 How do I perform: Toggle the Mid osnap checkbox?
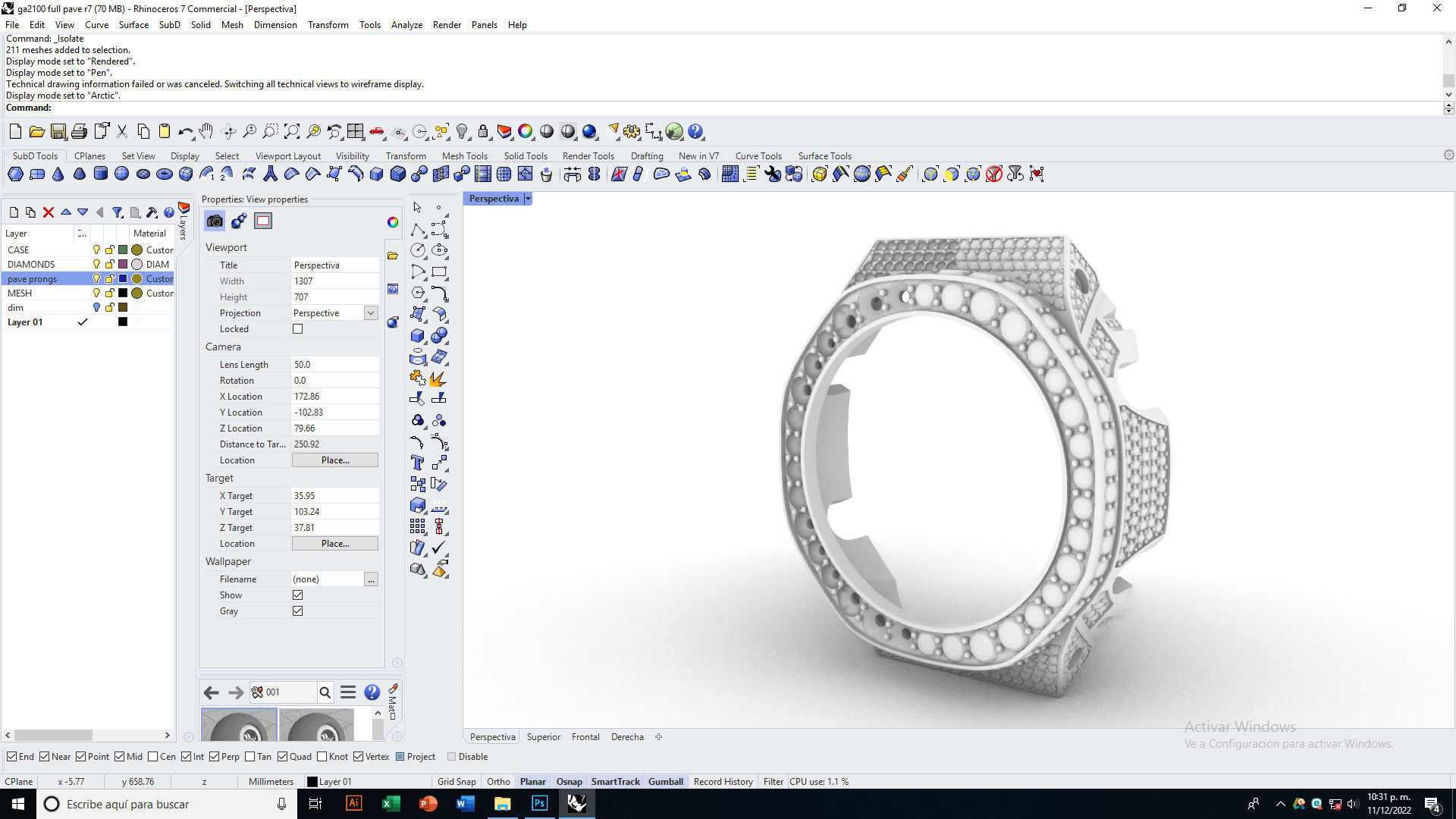(121, 757)
